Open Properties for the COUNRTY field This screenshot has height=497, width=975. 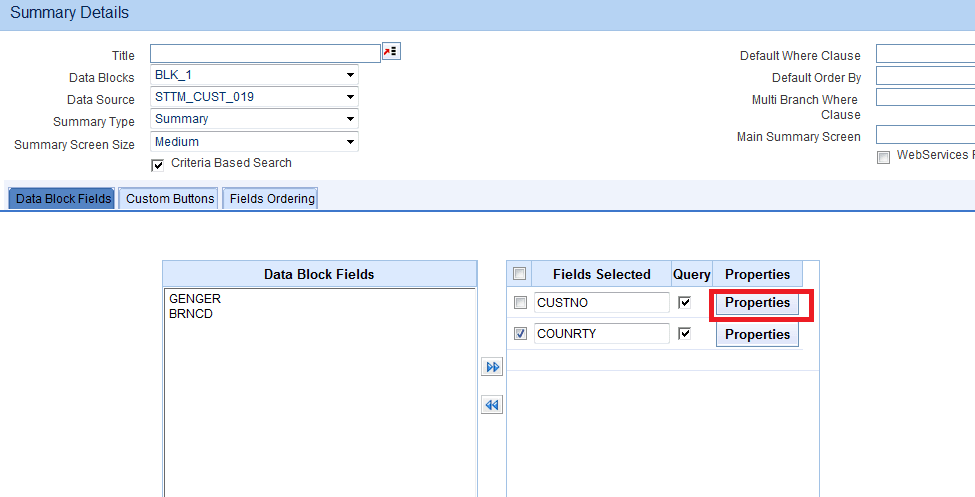(x=757, y=335)
